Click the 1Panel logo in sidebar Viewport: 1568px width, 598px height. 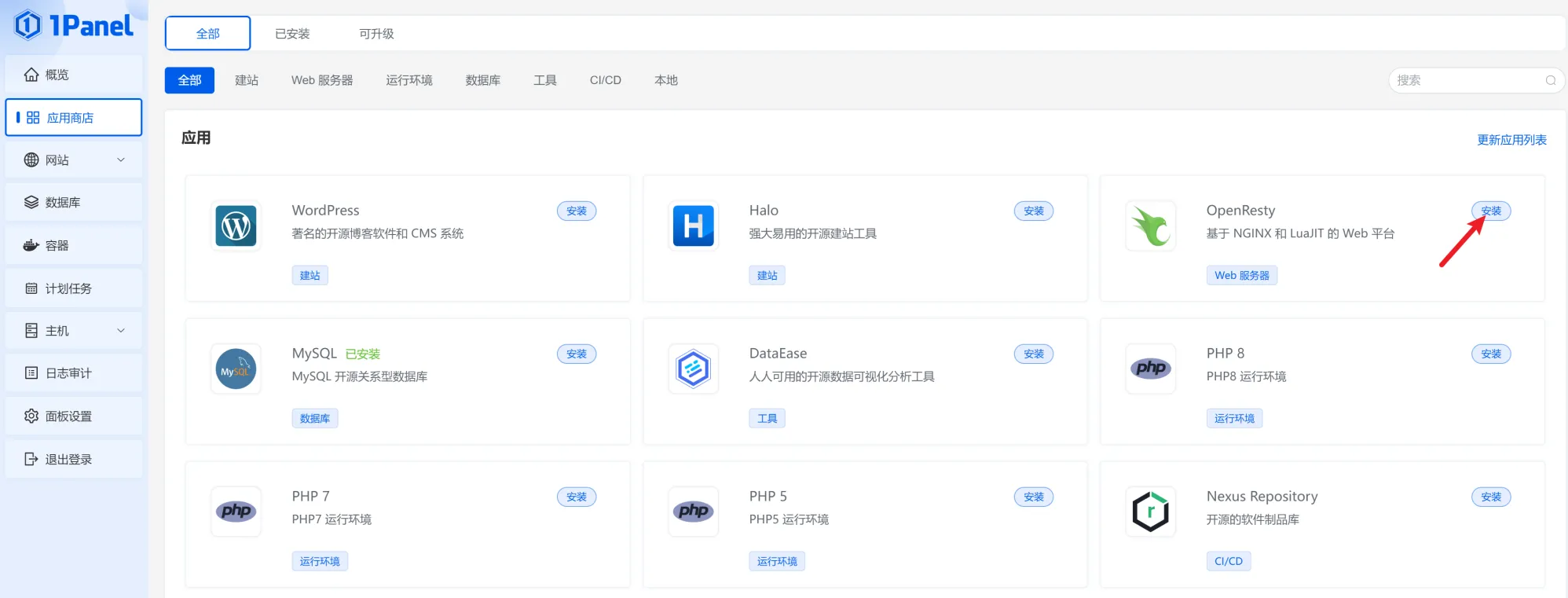click(x=74, y=26)
